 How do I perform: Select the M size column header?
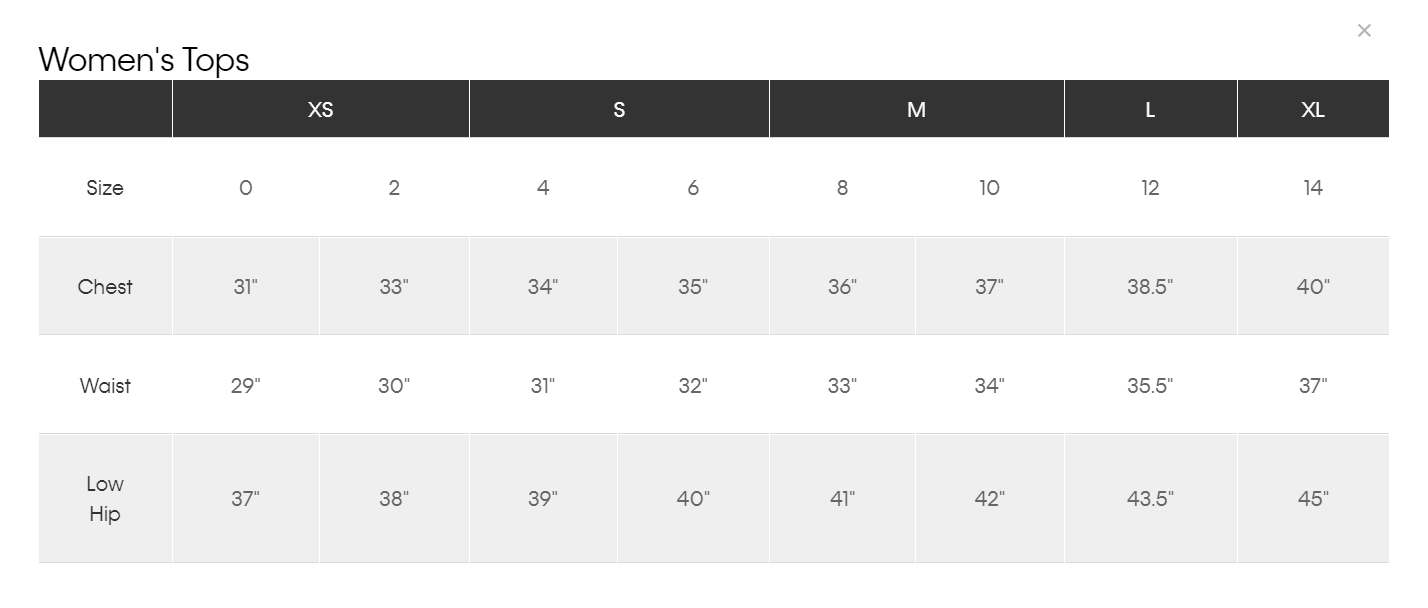coord(917,109)
